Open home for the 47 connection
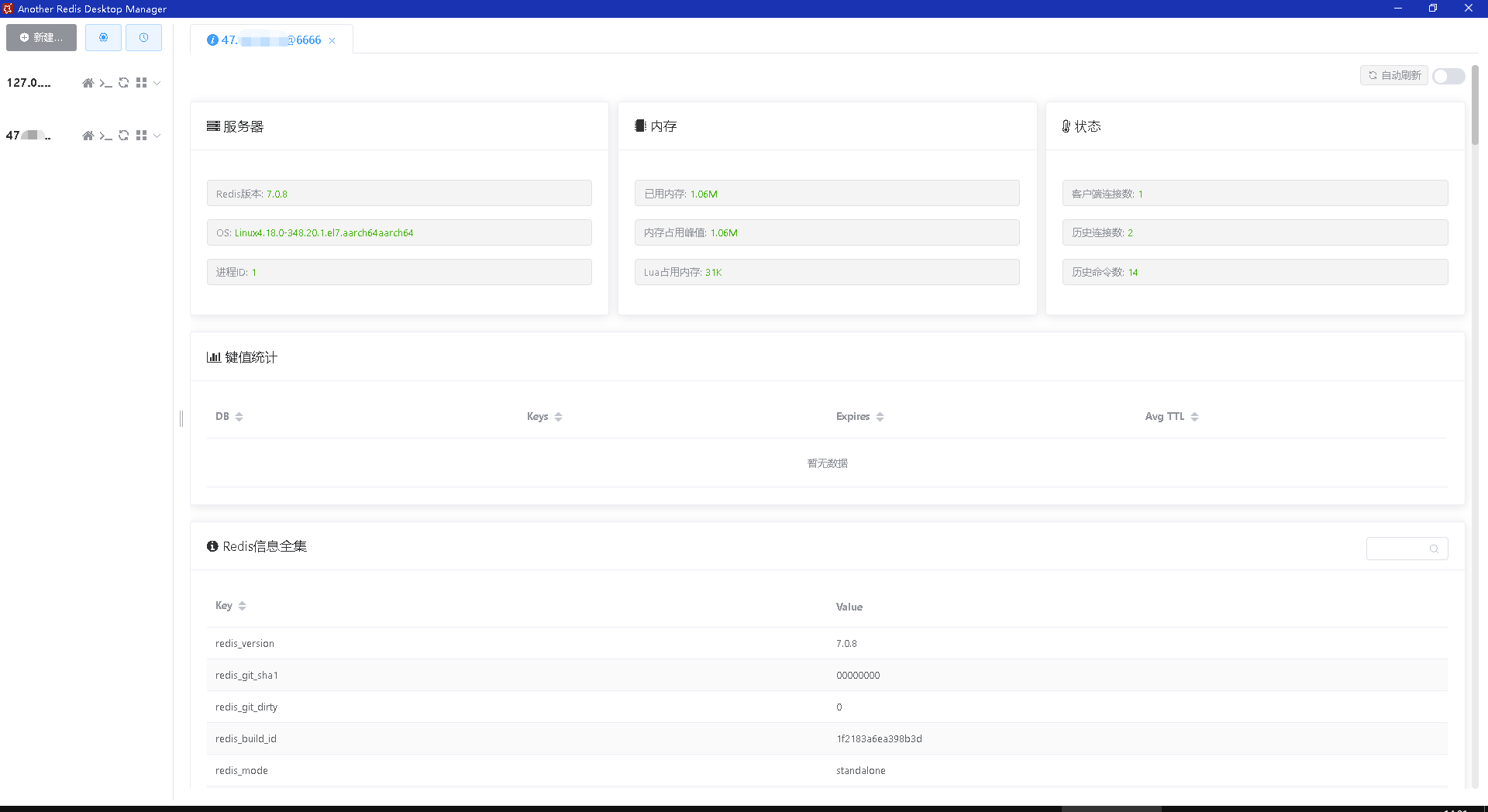Viewport: 1488px width, 812px height. [88, 136]
